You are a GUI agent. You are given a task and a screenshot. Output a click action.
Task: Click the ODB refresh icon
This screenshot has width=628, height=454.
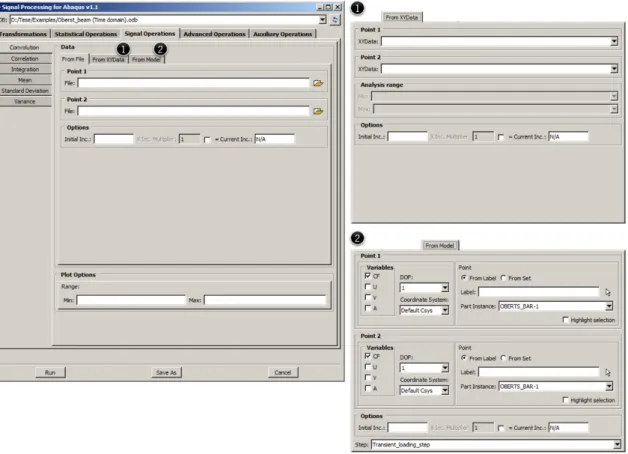click(x=335, y=20)
